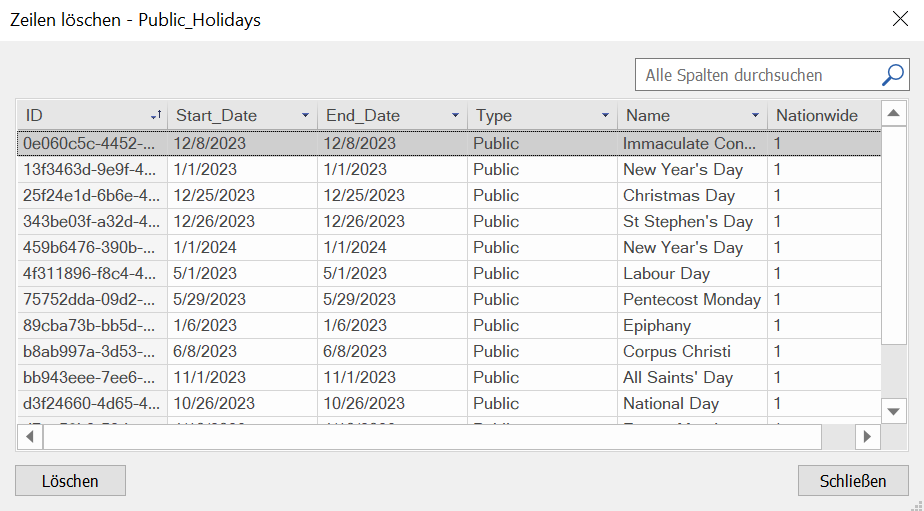This screenshot has height=511, width=924.
Task: Click the 'Christmas Day' name cell
Action: 692,196
